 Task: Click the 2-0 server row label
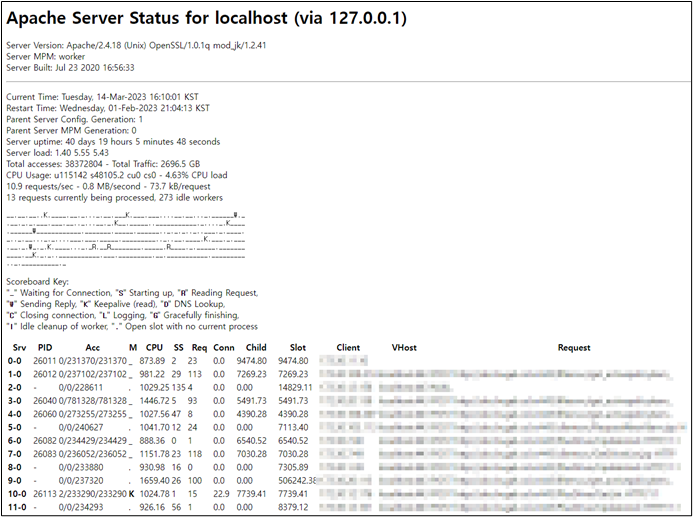pos(15,388)
